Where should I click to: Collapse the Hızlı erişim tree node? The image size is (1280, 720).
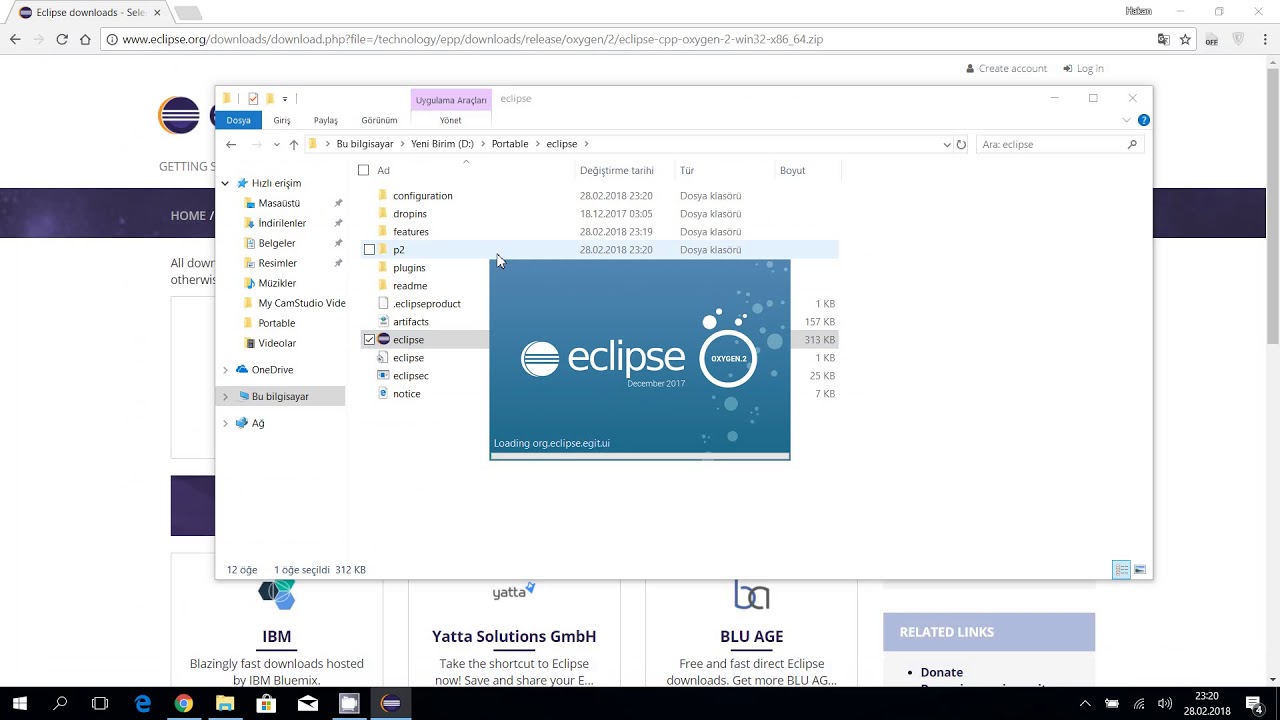click(225, 183)
